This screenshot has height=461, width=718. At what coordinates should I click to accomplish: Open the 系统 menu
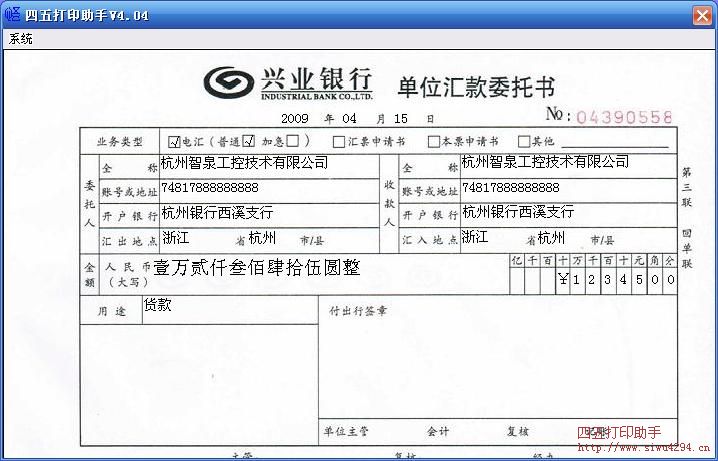tap(21, 39)
